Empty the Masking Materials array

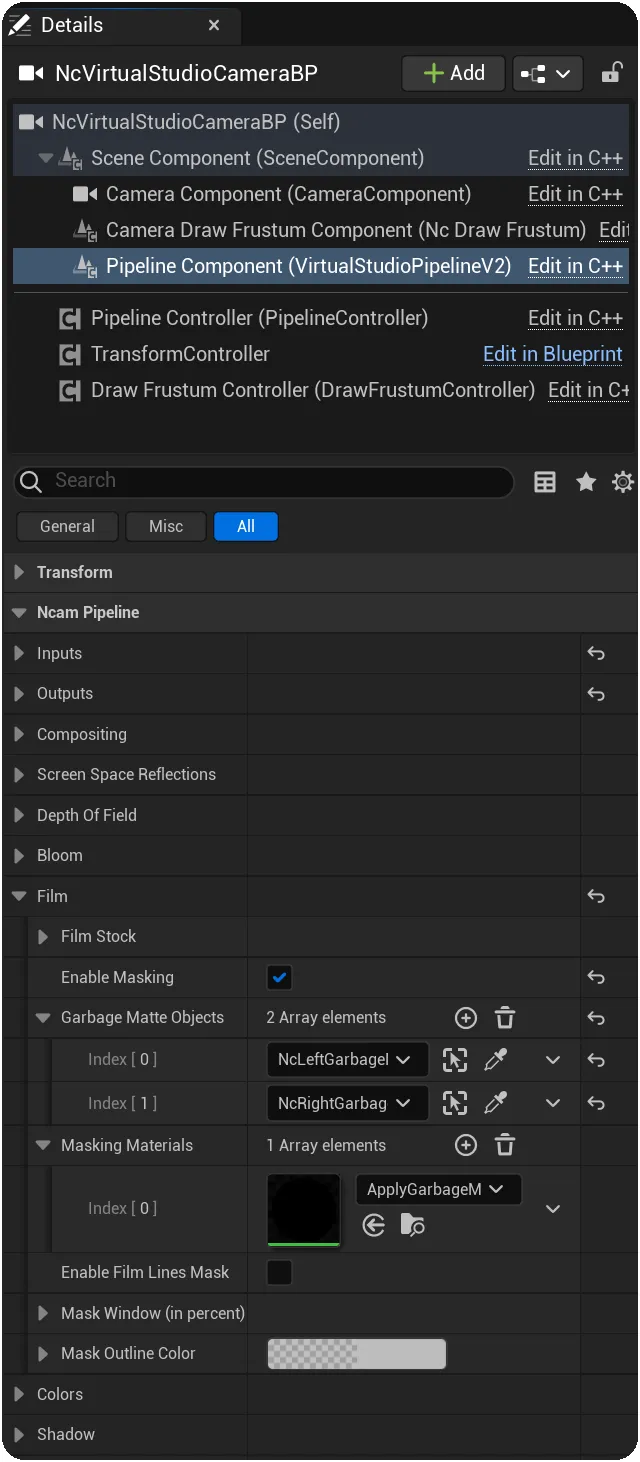505,1145
